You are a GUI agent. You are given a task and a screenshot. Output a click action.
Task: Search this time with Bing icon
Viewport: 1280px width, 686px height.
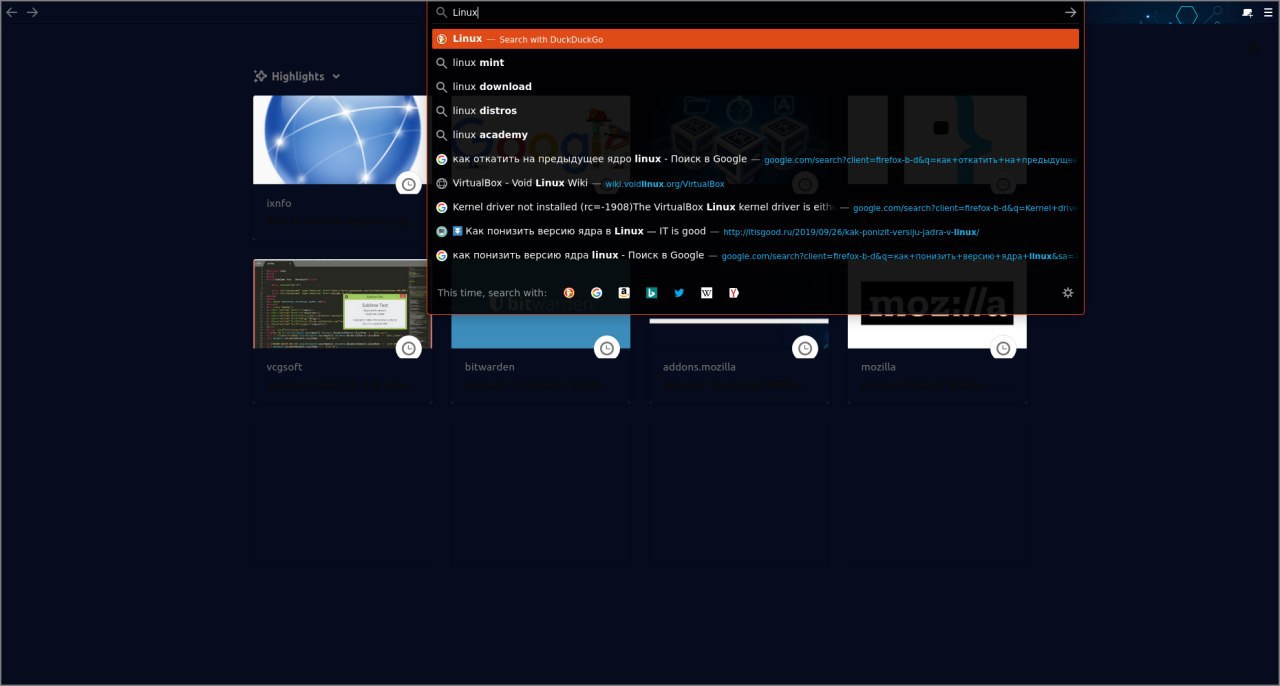651,293
